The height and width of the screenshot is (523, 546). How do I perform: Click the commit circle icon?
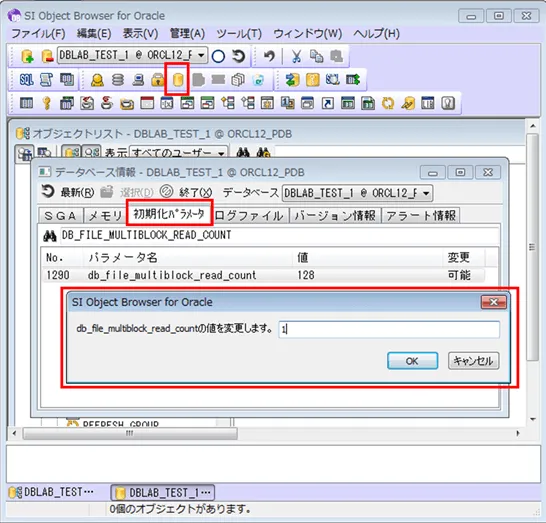(218, 56)
